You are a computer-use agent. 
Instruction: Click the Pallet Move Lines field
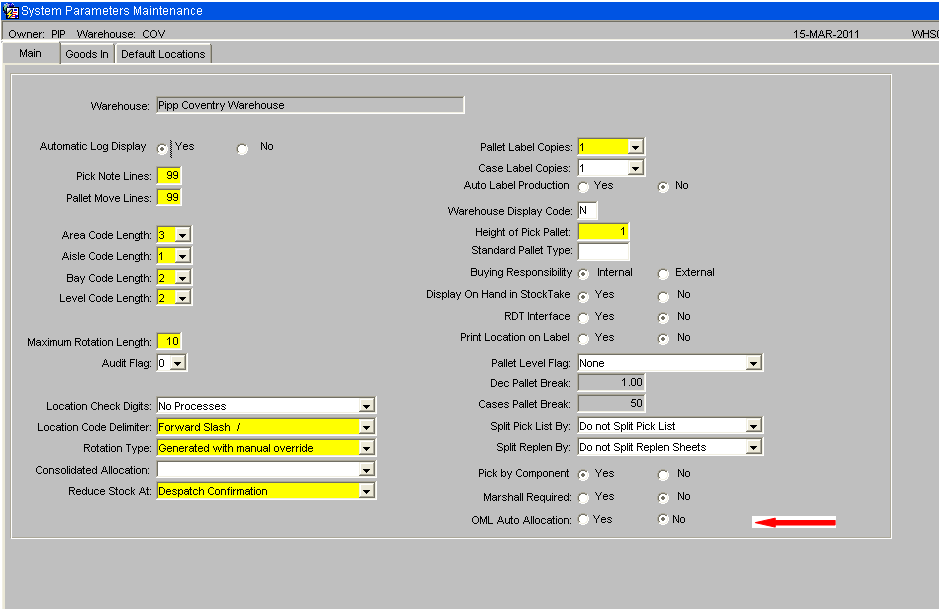(x=169, y=197)
